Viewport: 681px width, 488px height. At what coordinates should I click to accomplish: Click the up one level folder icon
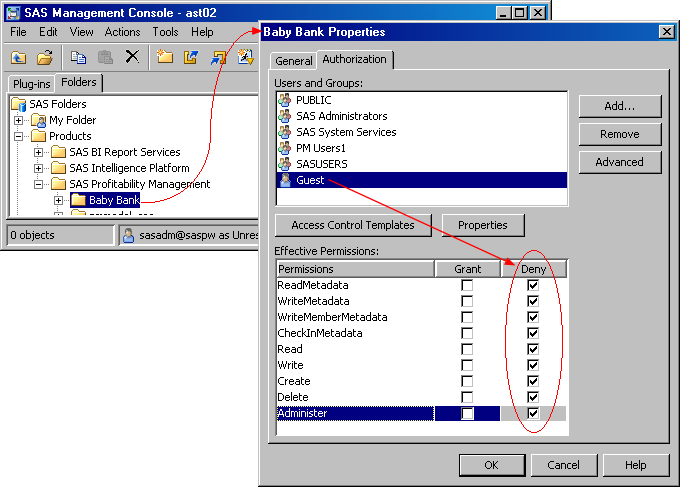pos(19,57)
